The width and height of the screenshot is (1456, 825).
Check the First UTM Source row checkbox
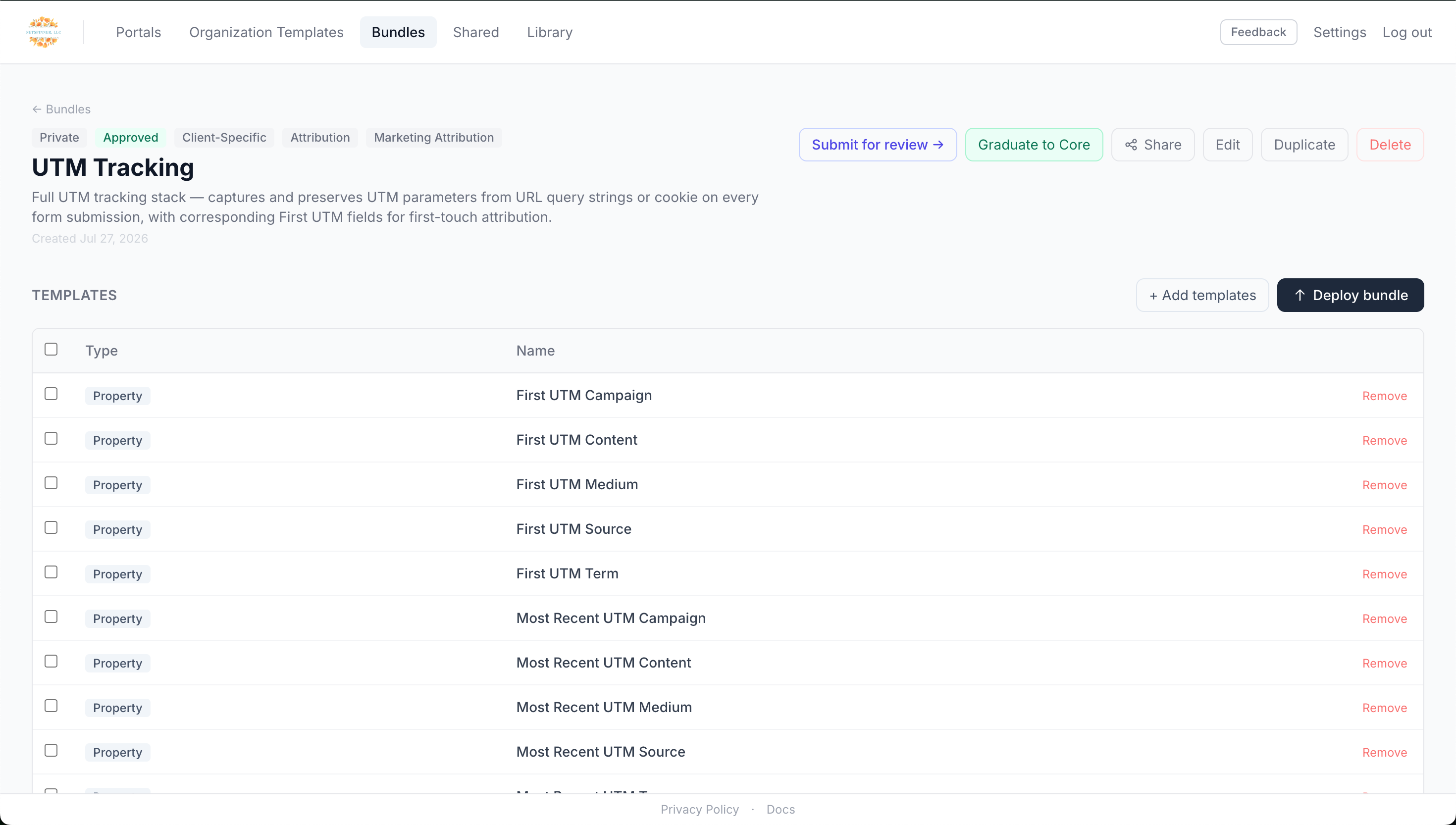51,527
